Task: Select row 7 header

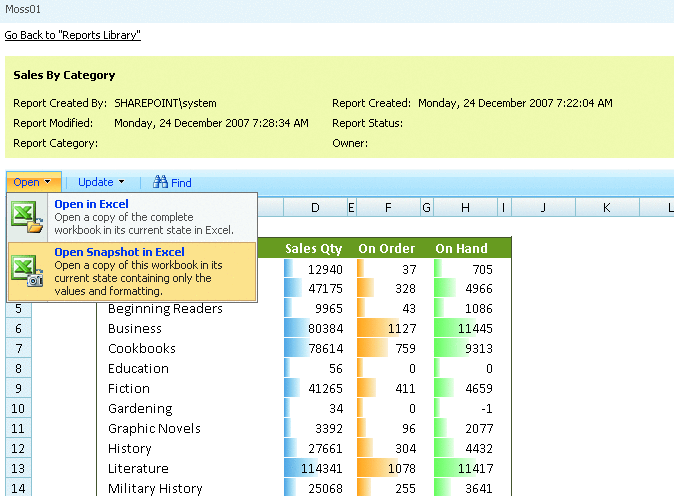Action: click(18, 348)
